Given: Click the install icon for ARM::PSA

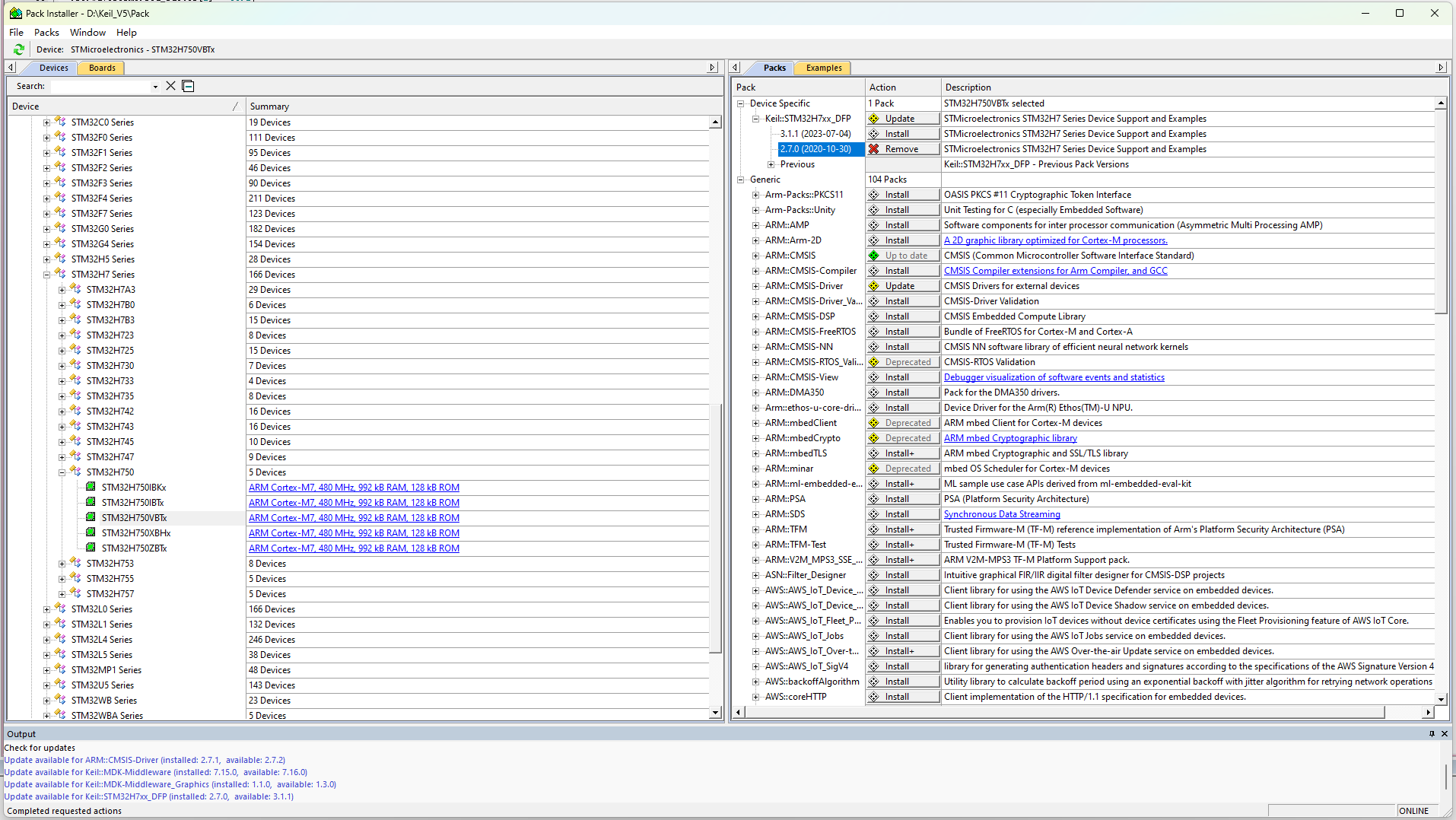Looking at the screenshot, I should 875,499.
